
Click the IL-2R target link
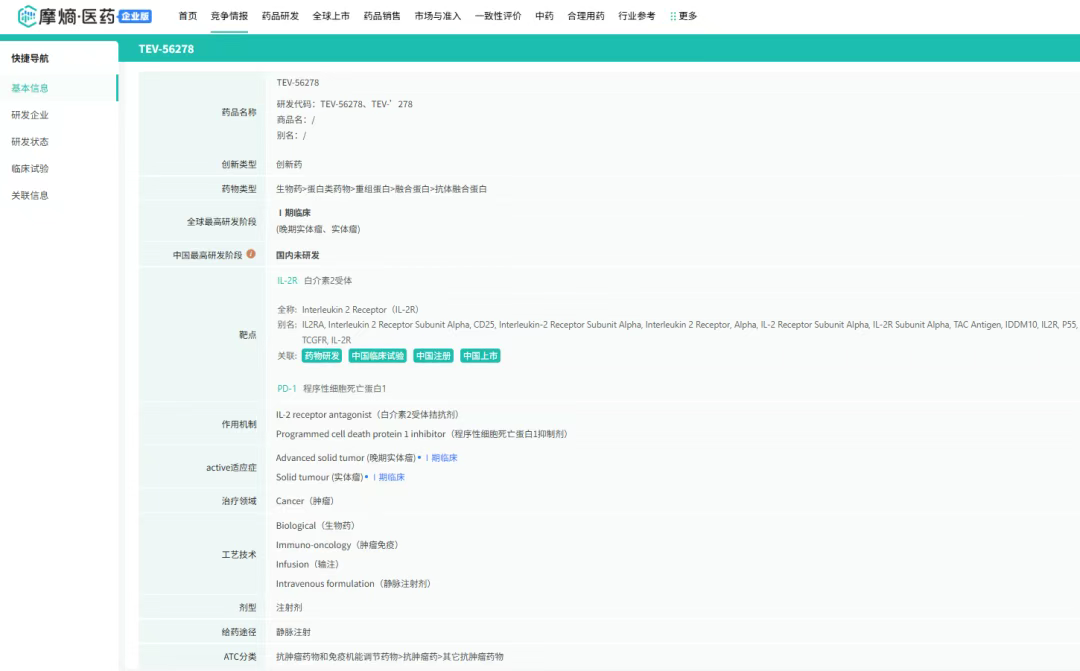pyautogui.click(x=287, y=280)
